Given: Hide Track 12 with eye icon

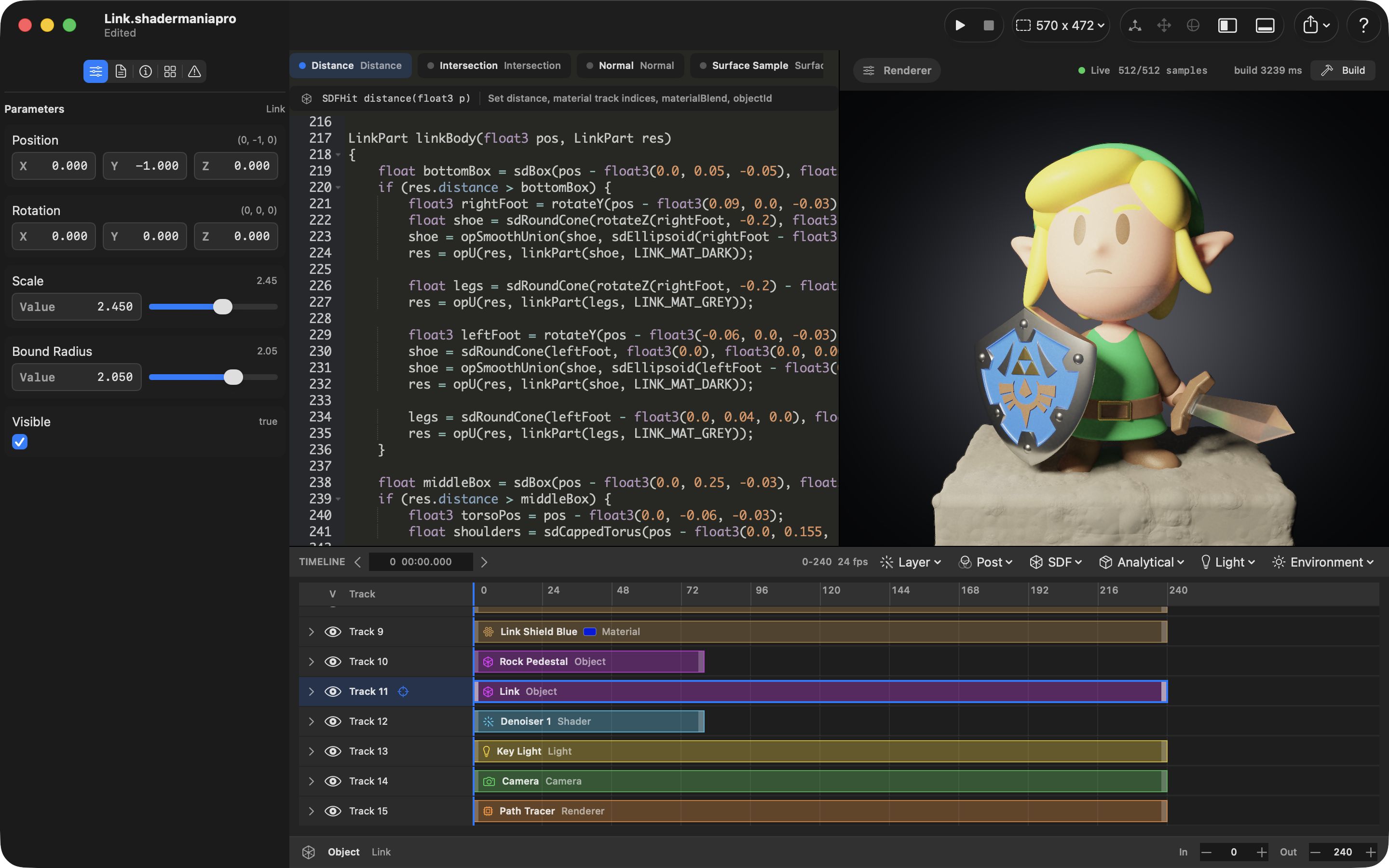Looking at the screenshot, I should click(x=333, y=721).
